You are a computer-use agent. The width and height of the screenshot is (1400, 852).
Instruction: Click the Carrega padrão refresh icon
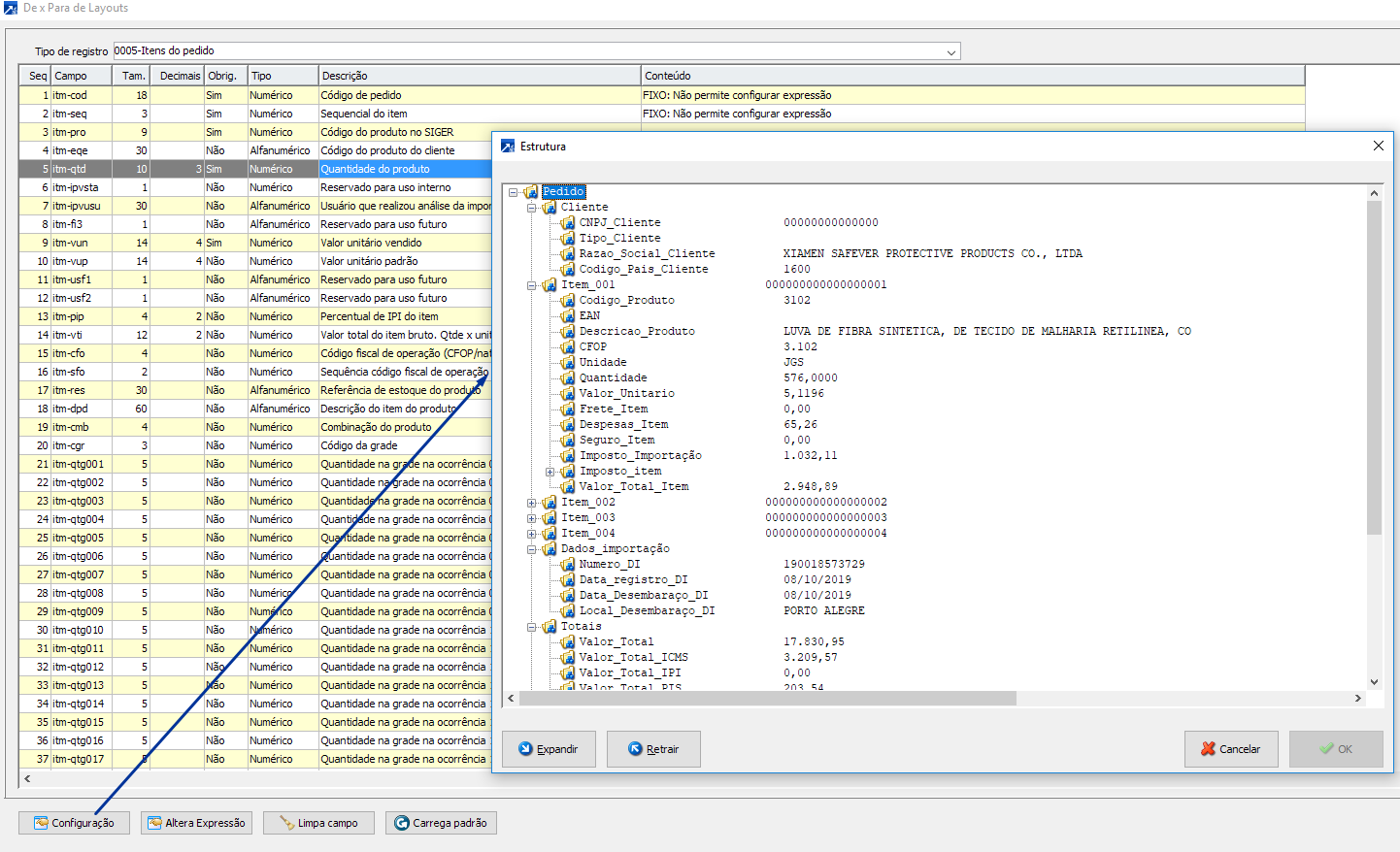tap(401, 823)
